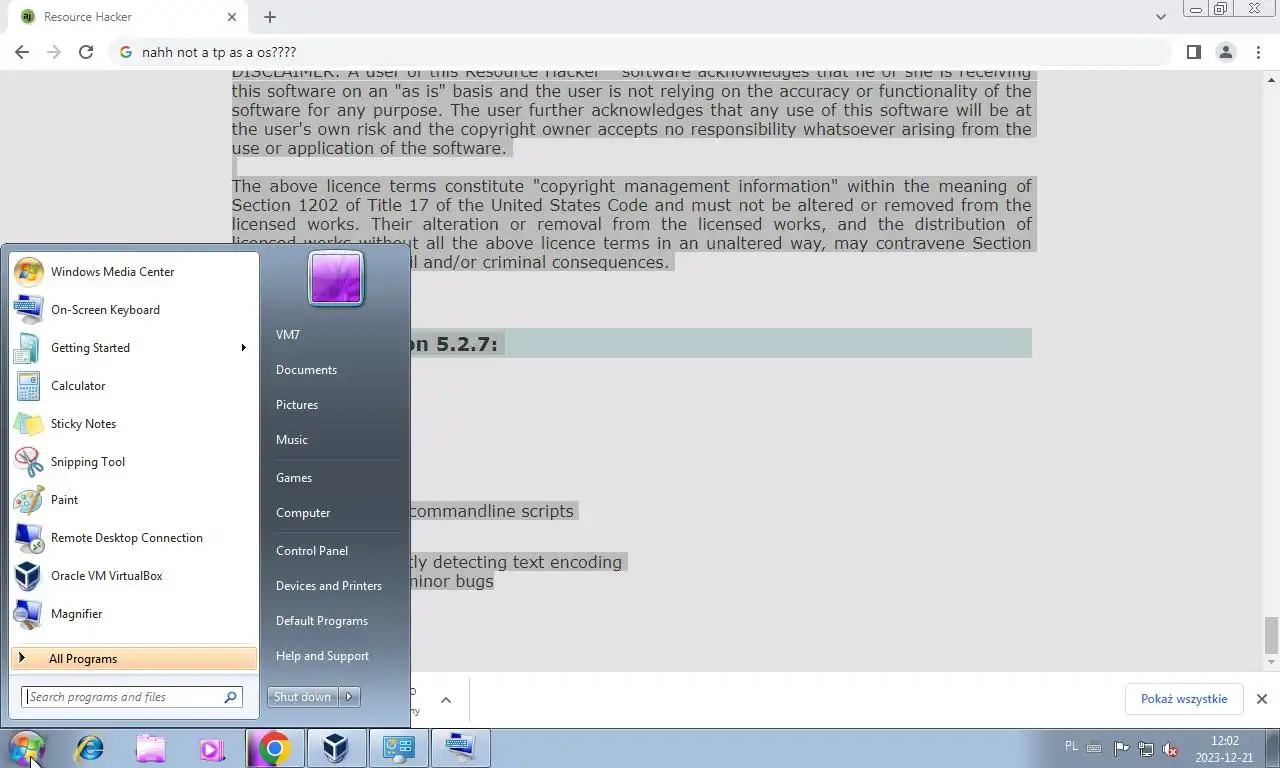
Task: Click Chrome forward arrow
Action: coord(54,52)
